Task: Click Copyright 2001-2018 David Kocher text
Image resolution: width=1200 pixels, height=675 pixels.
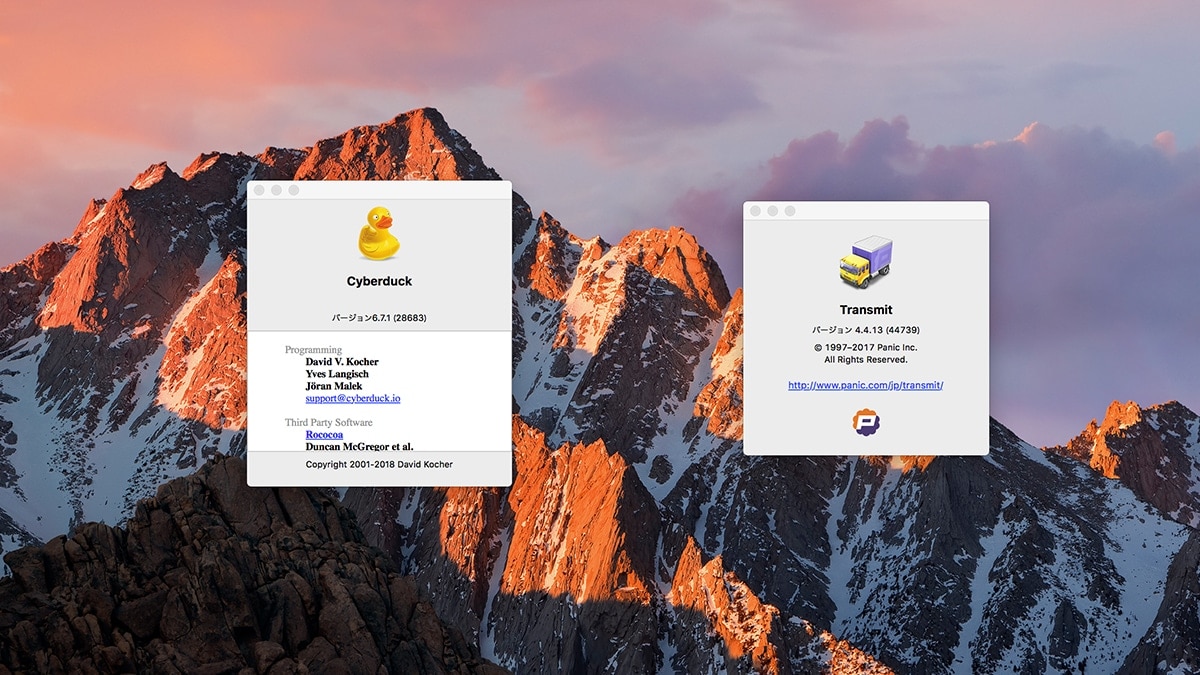Action: pos(379,464)
